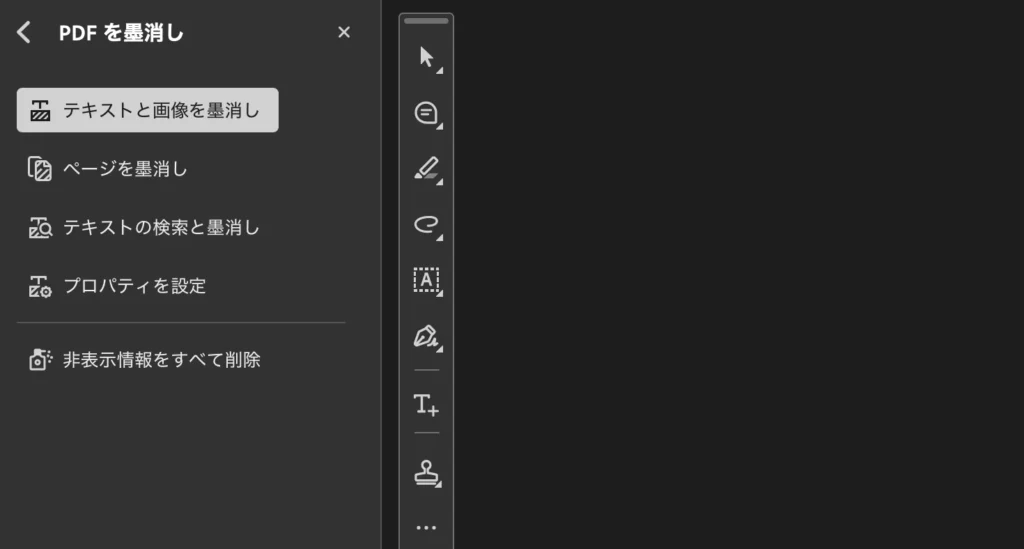Select the stamp tool
The height and width of the screenshot is (549, 1024).
pyautogui.click(x=427, y=473)
